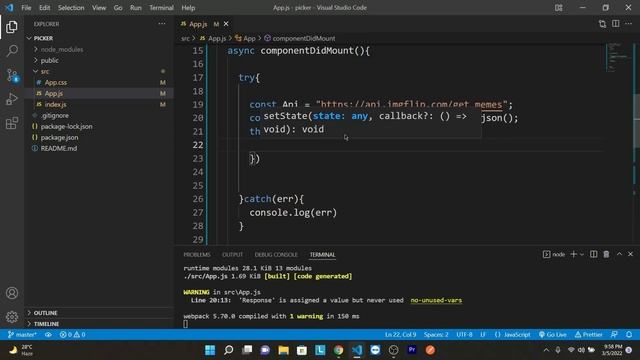Maximize the terminal panel size
Viewport: 640px width, 360px height.
point(619,254)
